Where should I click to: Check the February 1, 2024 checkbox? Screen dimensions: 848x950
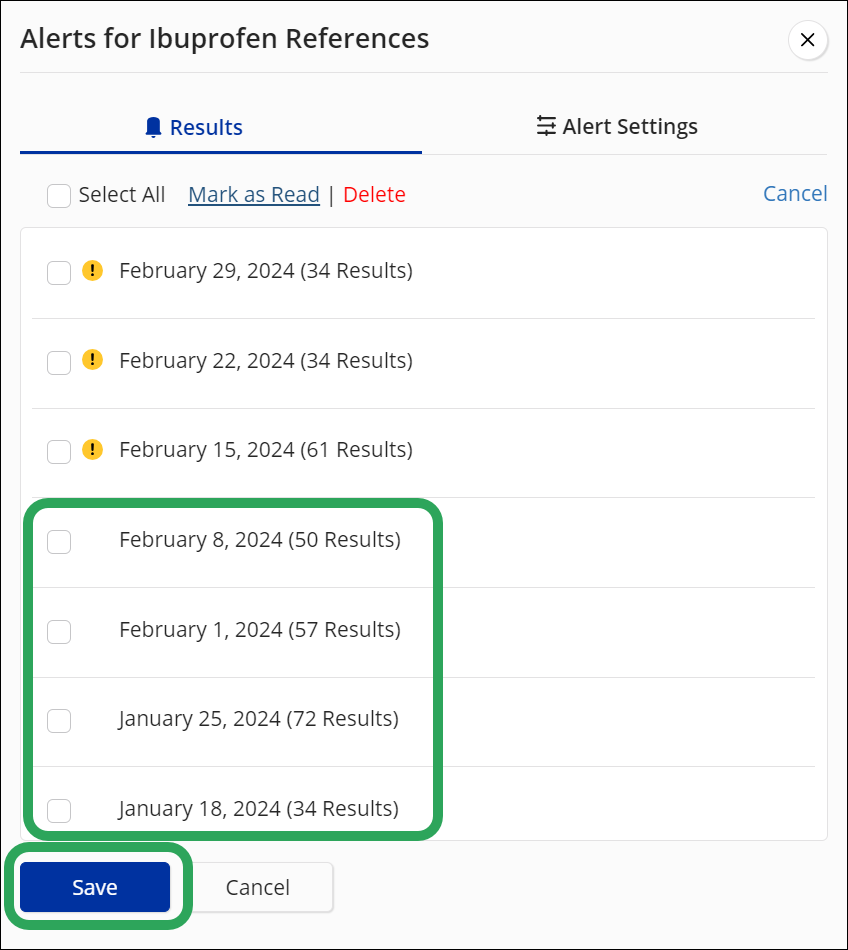59,631
